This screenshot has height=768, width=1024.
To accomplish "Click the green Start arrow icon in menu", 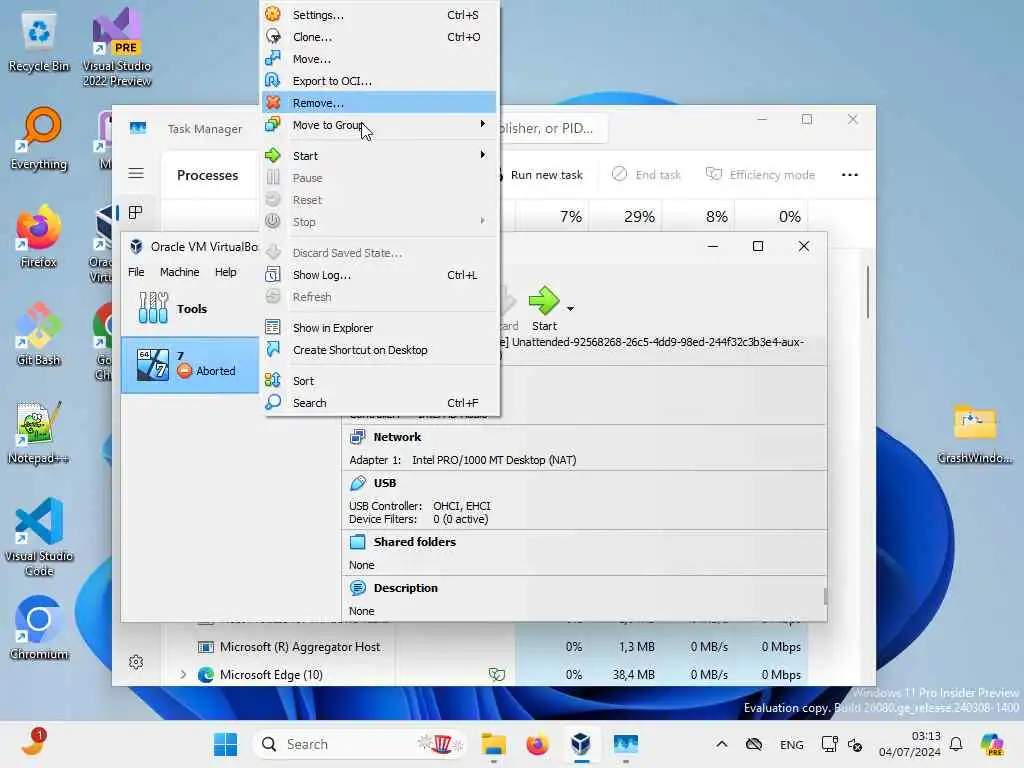I will (x=273, y=155).
